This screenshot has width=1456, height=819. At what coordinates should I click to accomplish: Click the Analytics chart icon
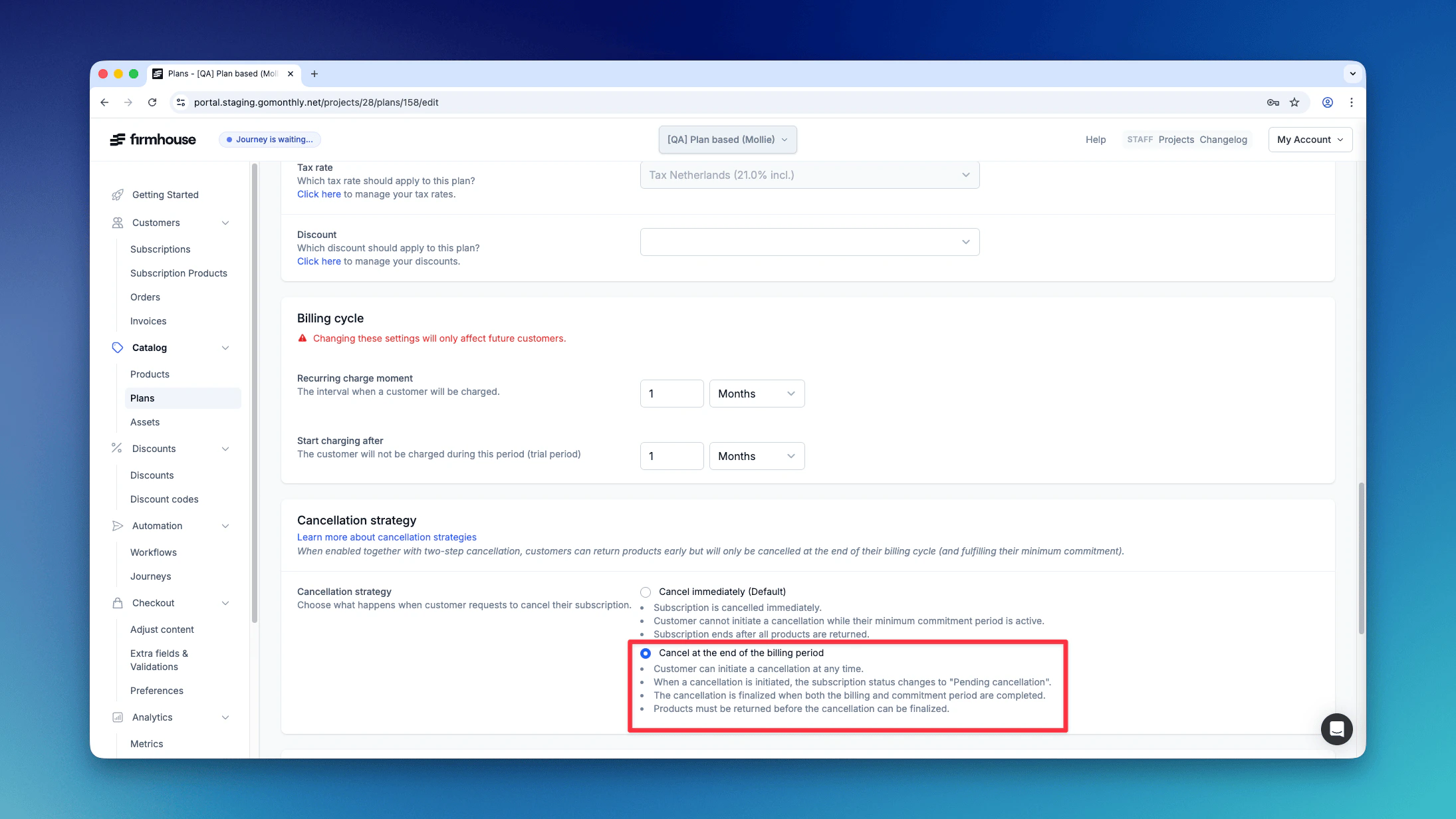pos(118,717)
